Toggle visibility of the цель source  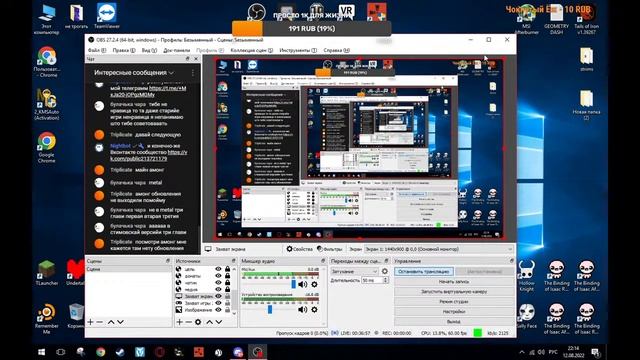(218, 269)
